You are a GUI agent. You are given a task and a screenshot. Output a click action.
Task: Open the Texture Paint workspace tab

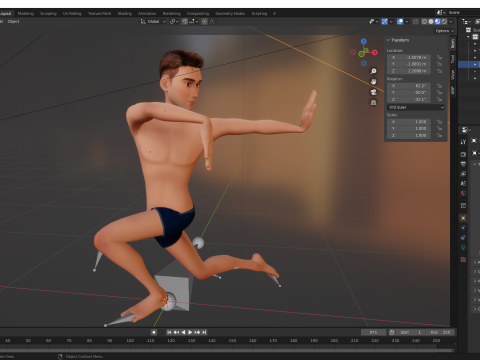(99, 13)
